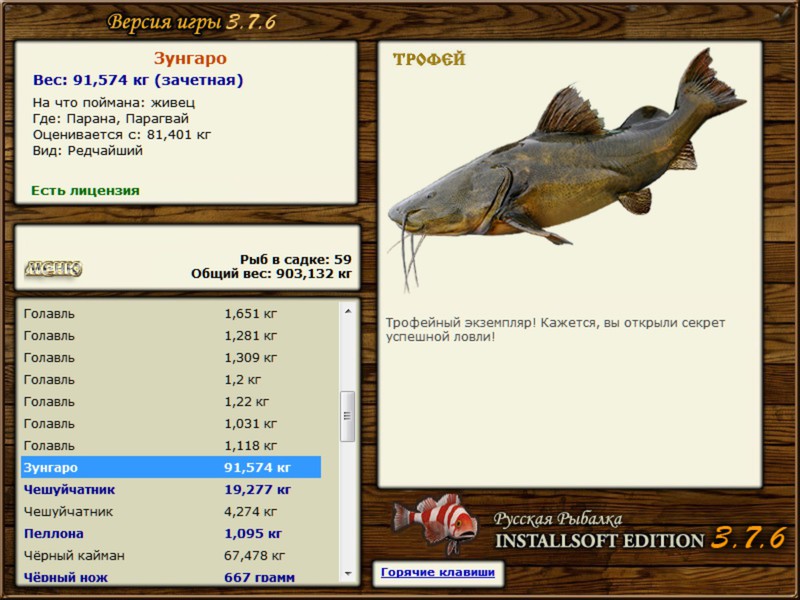The height and width of the screenshot is (600, 800).
Task: Click the red striped fish logo
Action: (x=435, y=523)
